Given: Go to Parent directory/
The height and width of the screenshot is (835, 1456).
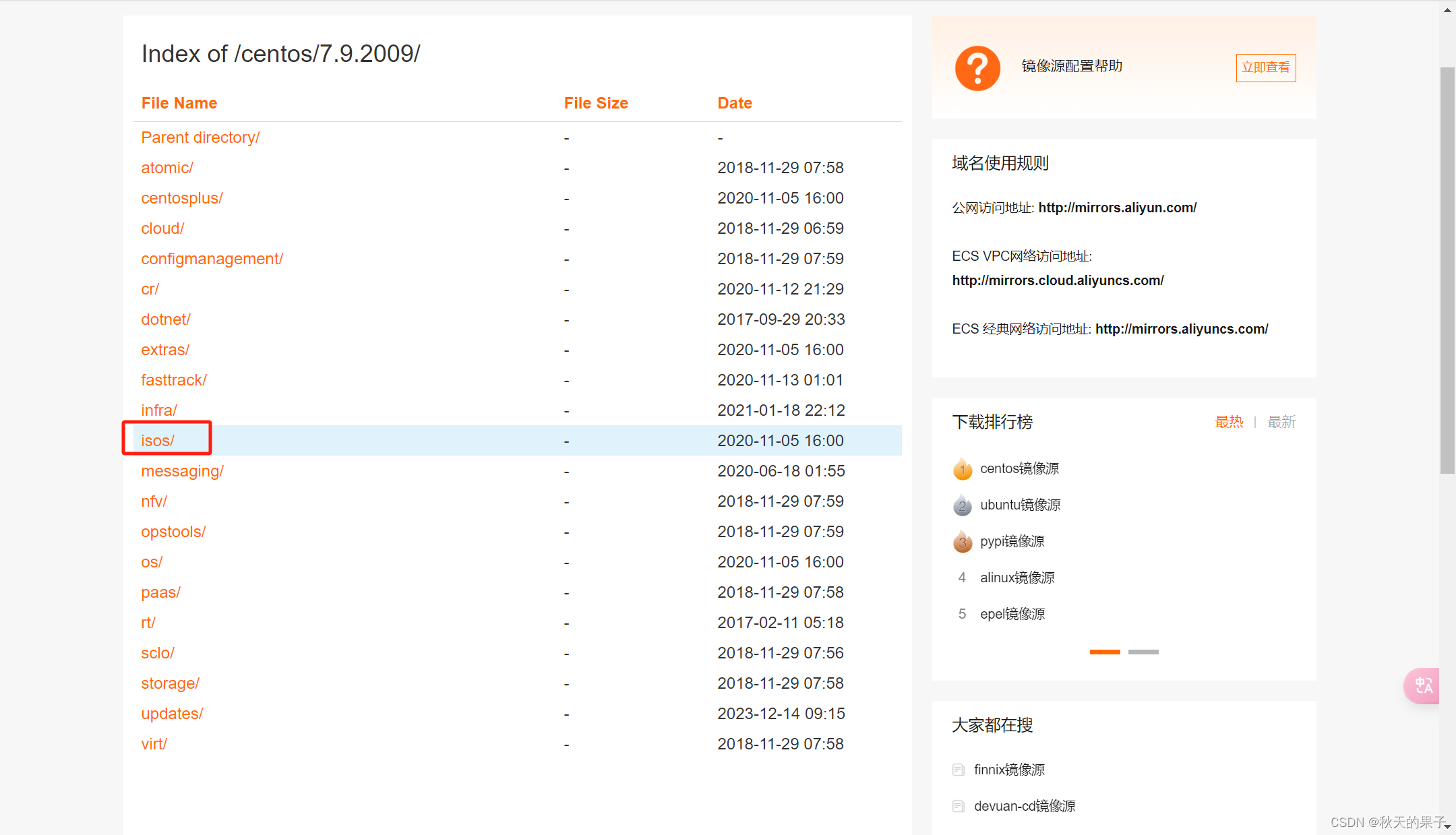Looking at the screenshot, I should pos(200,137).
